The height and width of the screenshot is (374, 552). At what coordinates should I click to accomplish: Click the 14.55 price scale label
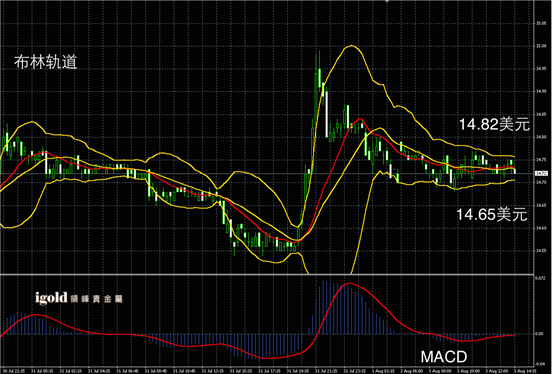click(541, 251)
